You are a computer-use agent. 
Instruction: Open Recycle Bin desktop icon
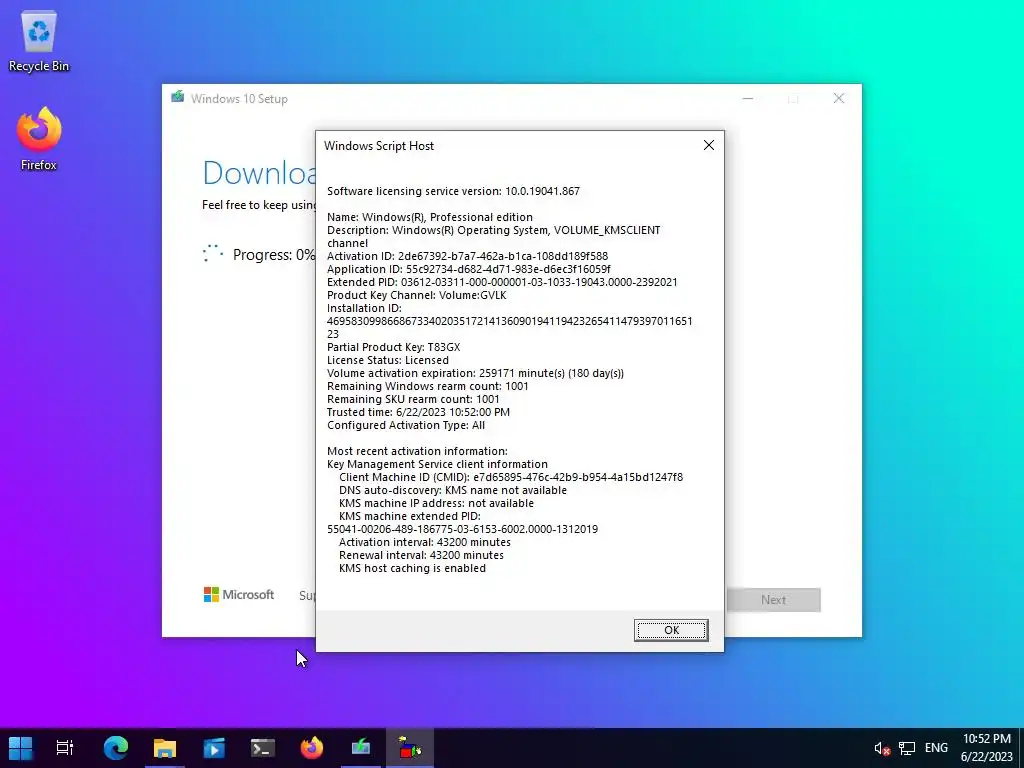[39, 40]
